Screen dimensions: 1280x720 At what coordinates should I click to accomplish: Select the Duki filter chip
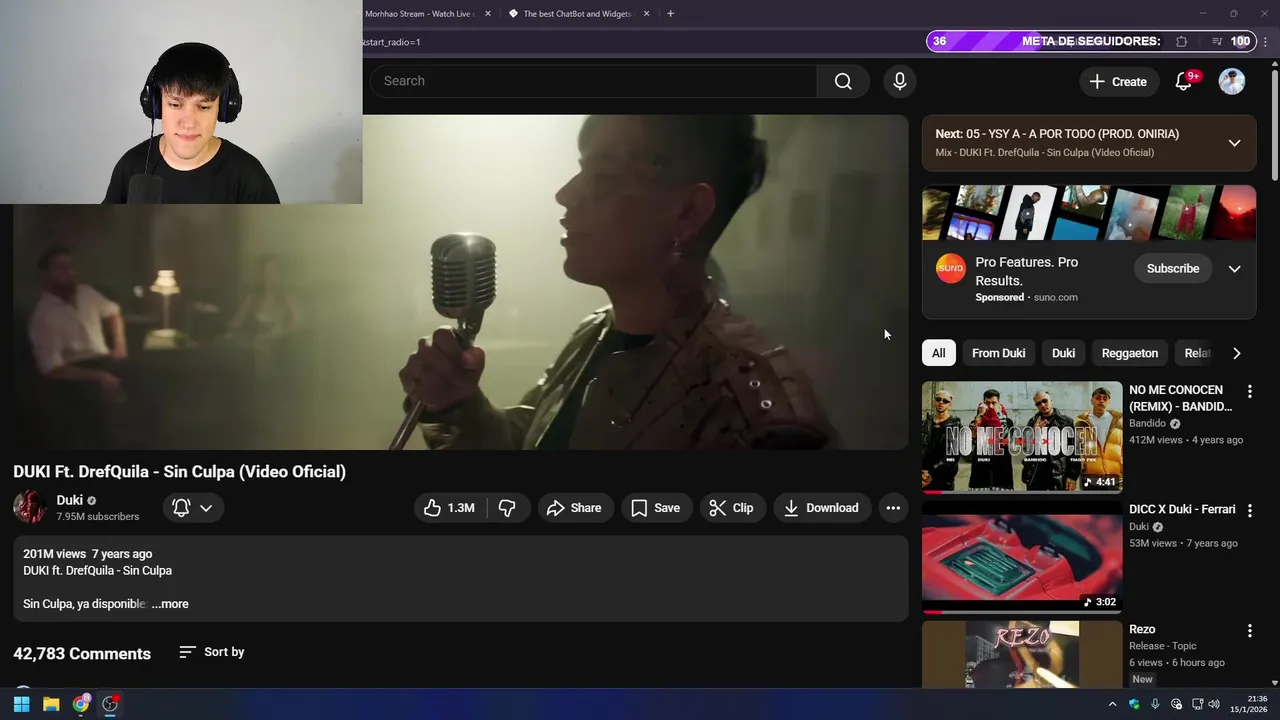pos(1063,353)
